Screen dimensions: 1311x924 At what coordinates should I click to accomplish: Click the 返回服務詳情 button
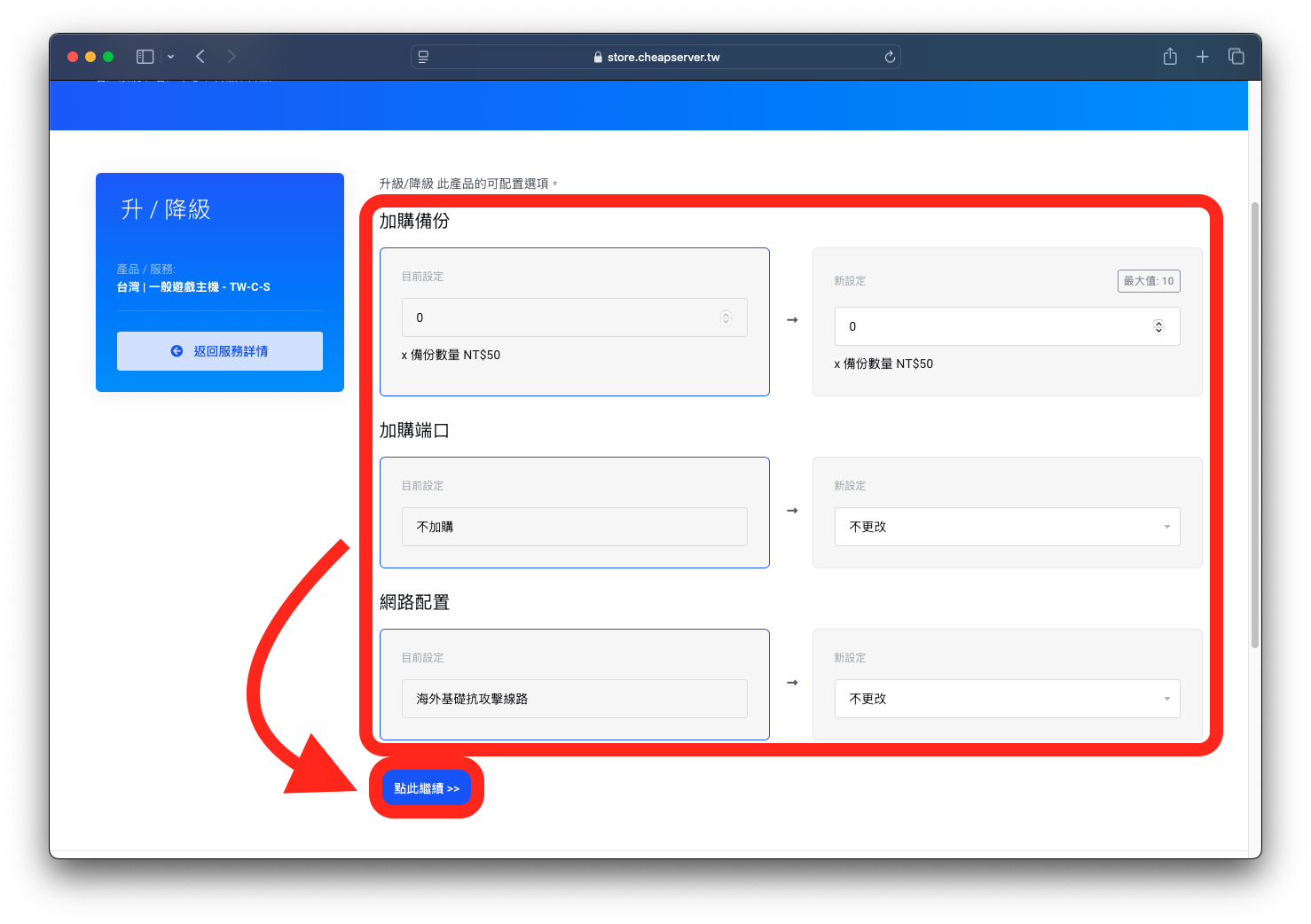[x=220, y=351]
